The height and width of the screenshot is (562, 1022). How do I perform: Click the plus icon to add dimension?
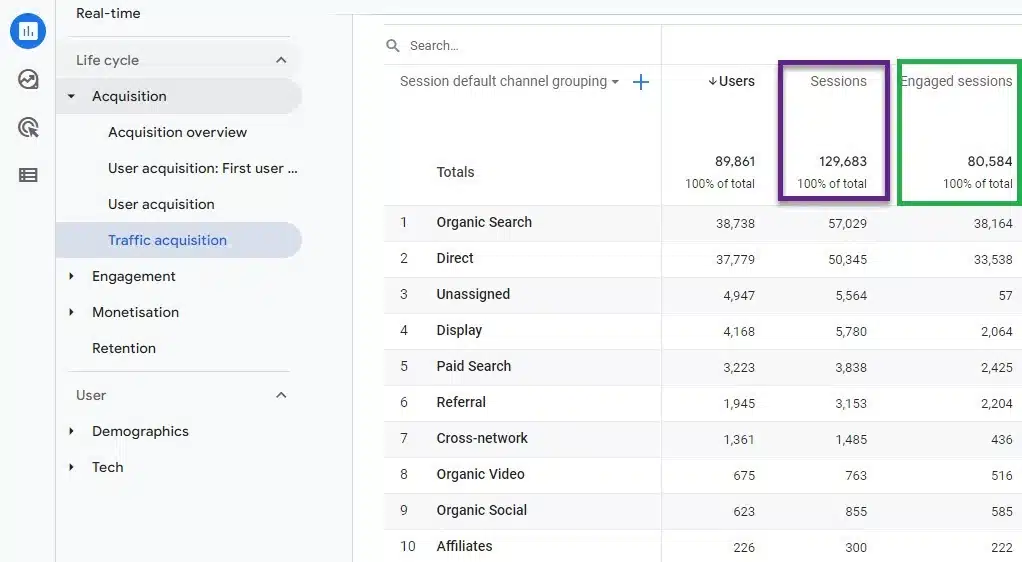click(x=641, y=81)
